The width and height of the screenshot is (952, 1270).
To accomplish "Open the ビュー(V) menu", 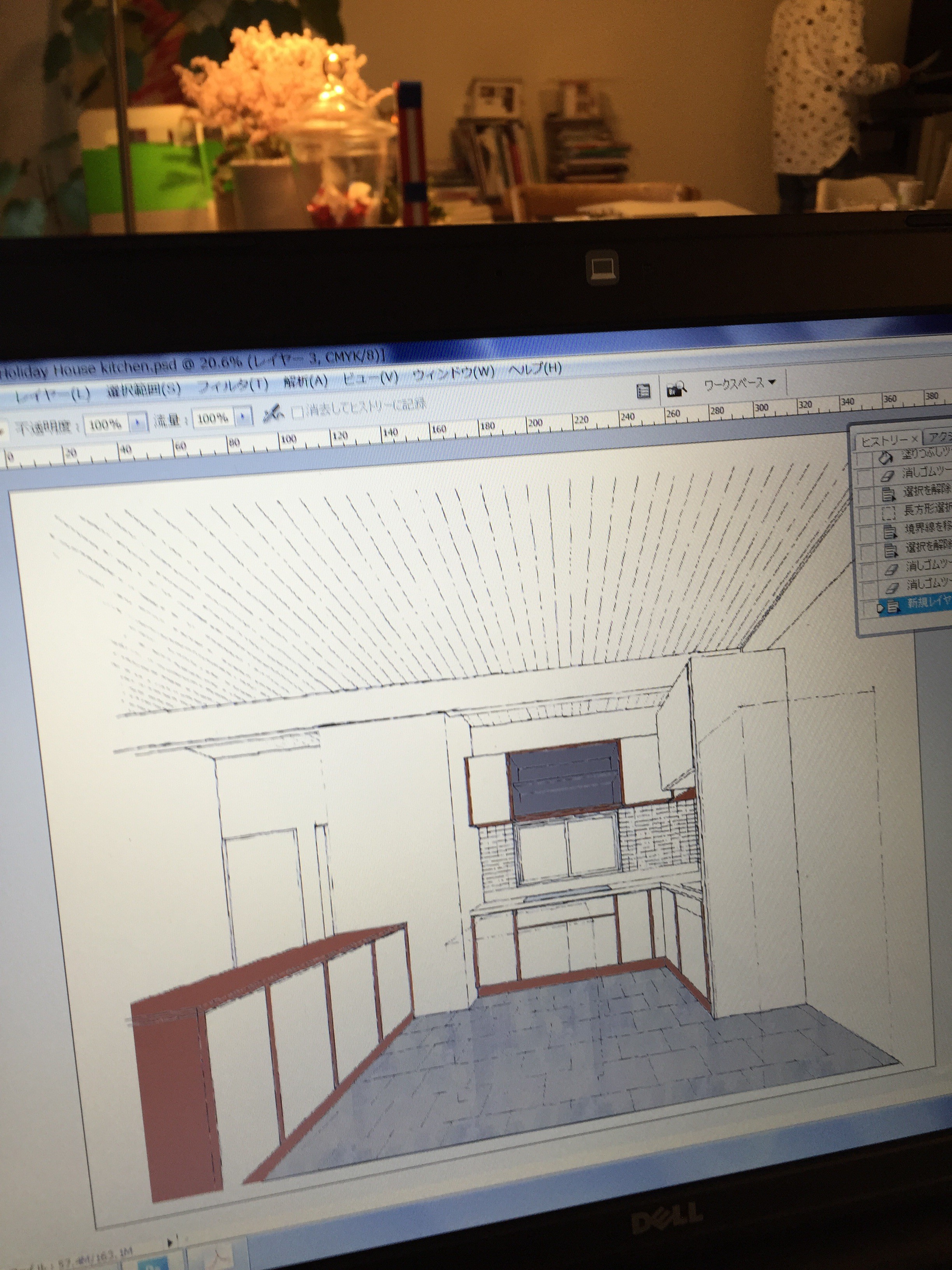I will [x=370, y=377].
